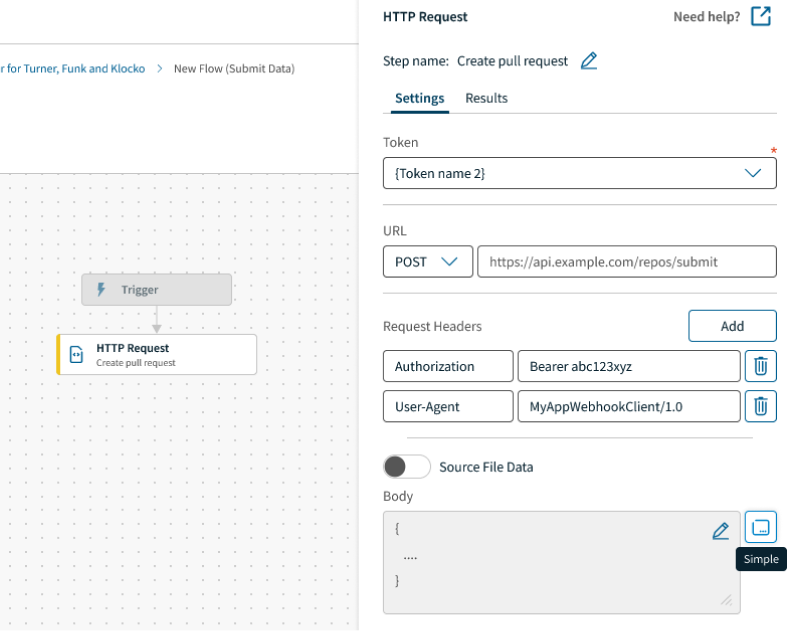This screenshot has height=631, width=800.
Task: Delete the User-Agent header row
Action: pos(760,406)
